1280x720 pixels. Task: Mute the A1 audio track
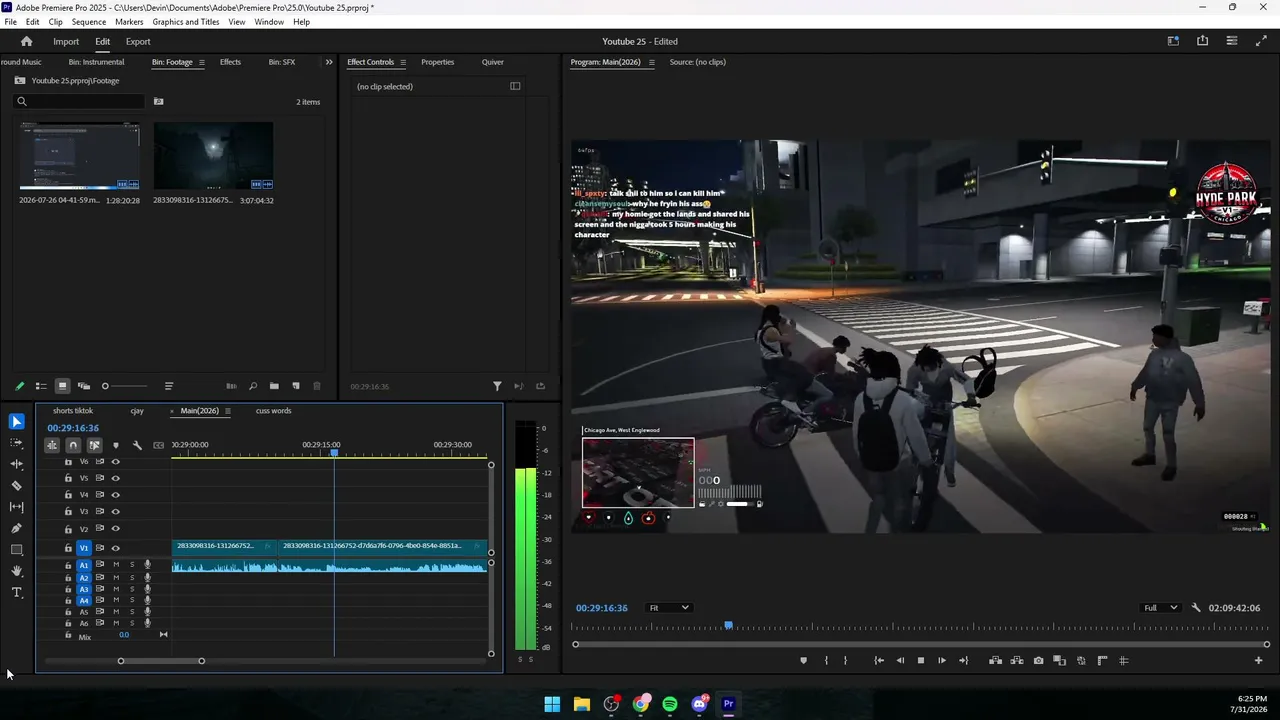[x=116, y=565]
